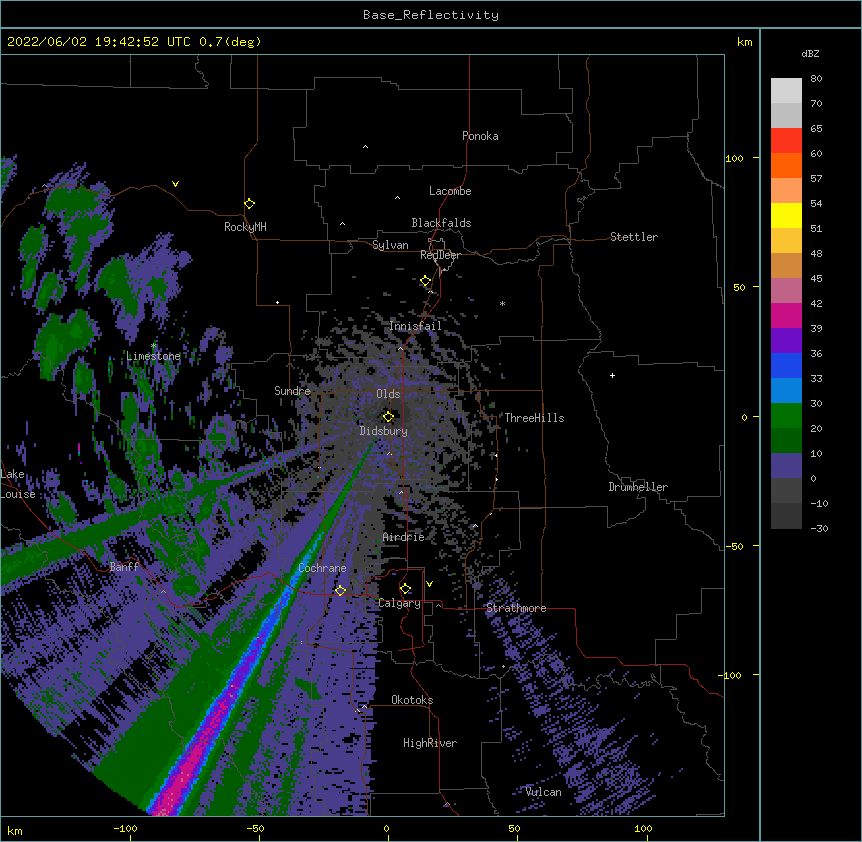862x842 pixels.
Task: Click the Strathmore town label
Action: point(516,608)
